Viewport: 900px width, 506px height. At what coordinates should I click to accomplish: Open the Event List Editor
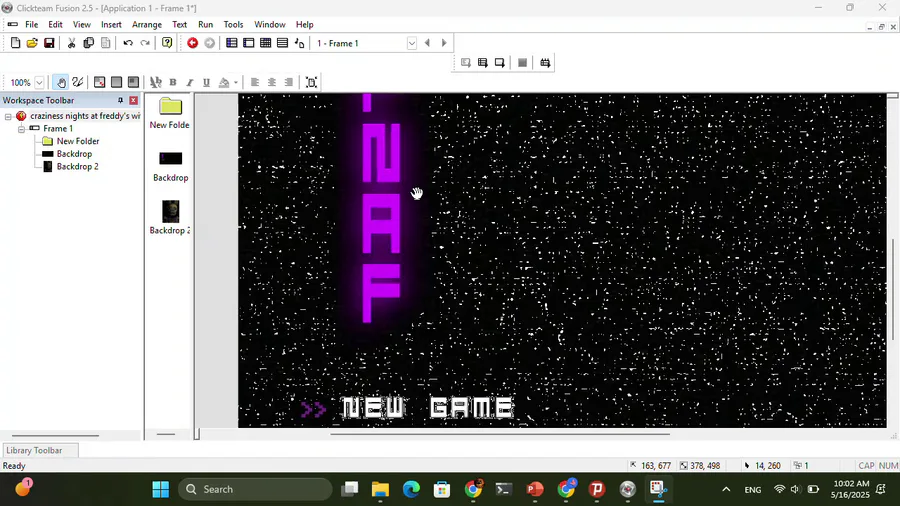tap(282, 43)
